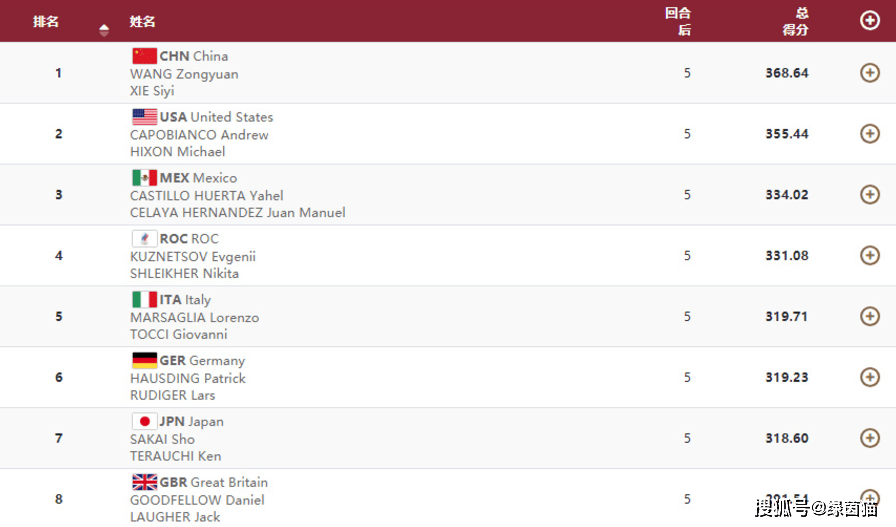Click the Italy flag icon
This screenshot has height=527, width=896.
pos(144,300)
